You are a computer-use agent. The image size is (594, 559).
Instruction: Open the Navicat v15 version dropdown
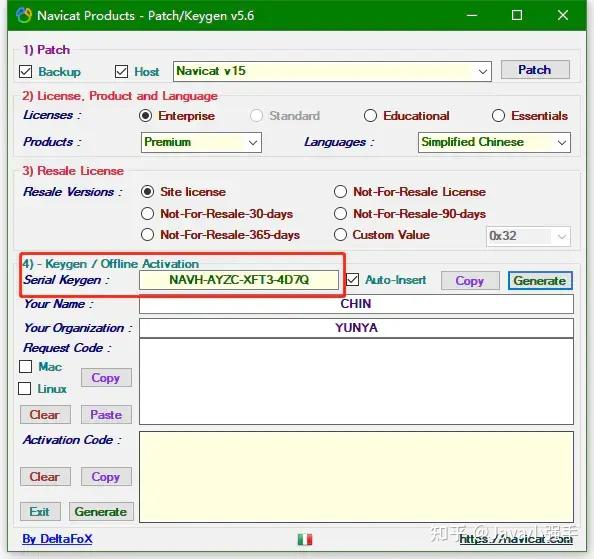332,71
